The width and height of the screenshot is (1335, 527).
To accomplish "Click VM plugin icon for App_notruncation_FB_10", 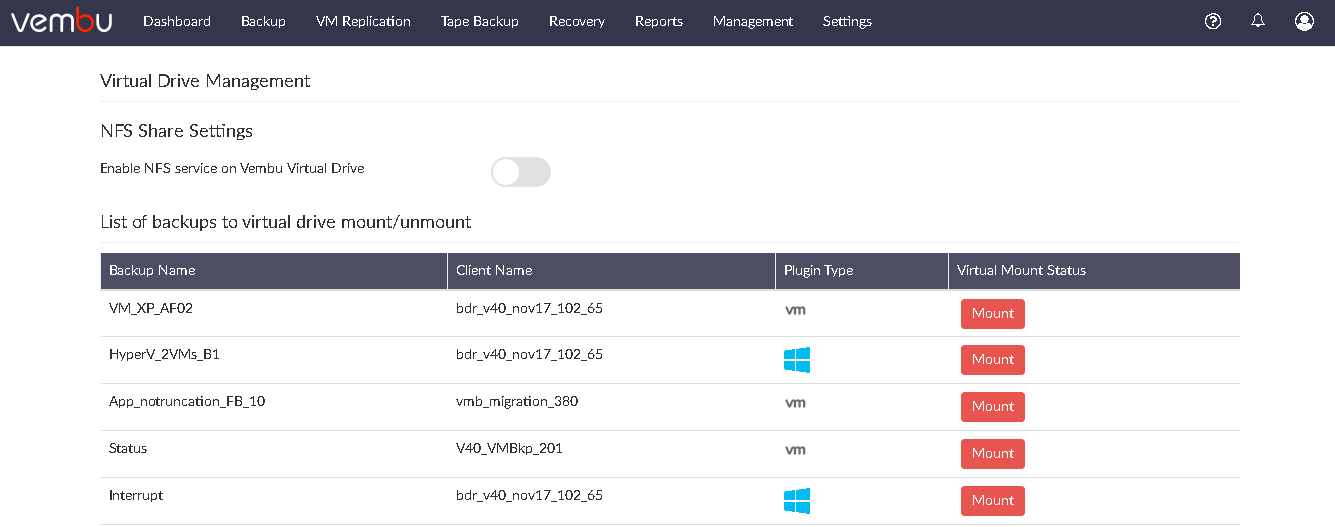I will point(795,403).
